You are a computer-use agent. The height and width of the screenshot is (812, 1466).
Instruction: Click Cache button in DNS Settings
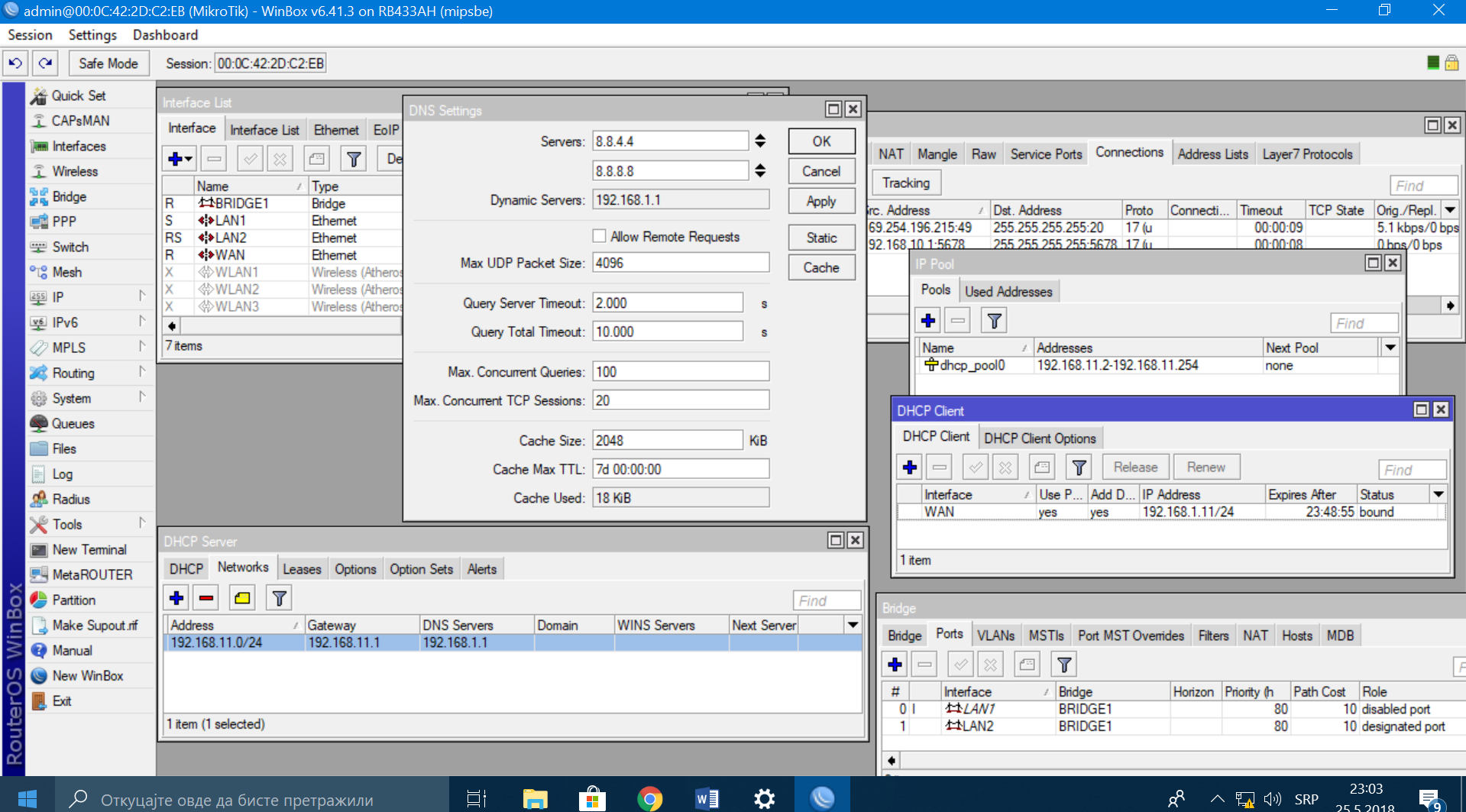(821, 267)
